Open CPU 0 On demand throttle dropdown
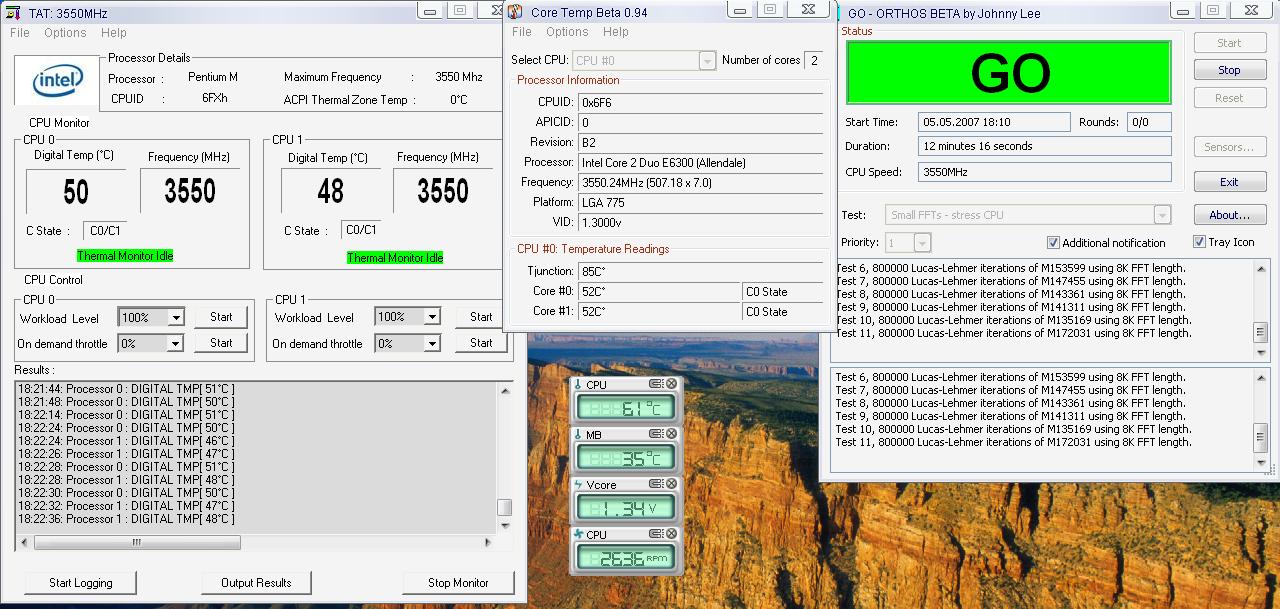 pyautogui.click(x=176, y=343)
